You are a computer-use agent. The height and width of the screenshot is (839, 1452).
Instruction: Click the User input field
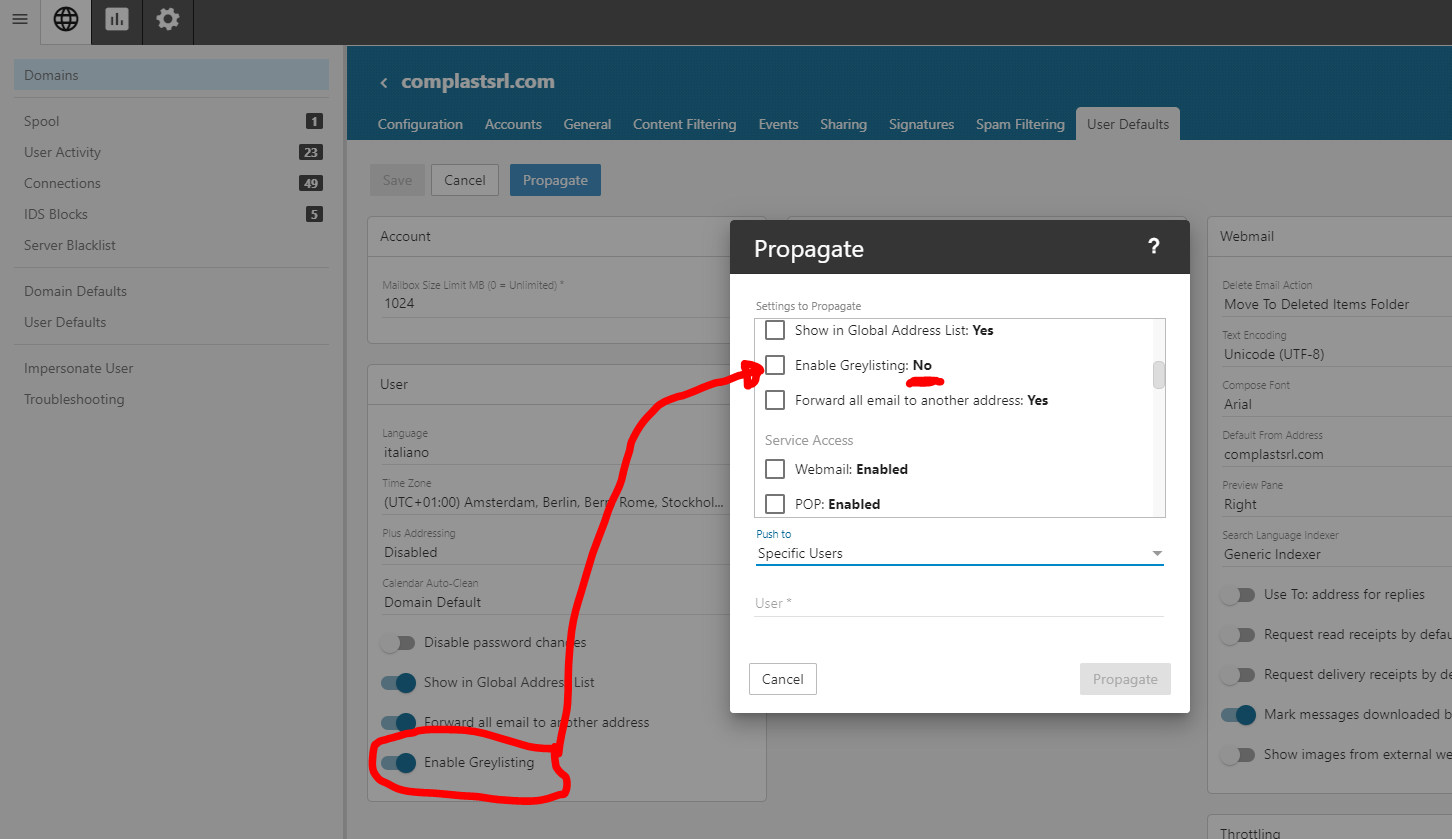(959, 603)
